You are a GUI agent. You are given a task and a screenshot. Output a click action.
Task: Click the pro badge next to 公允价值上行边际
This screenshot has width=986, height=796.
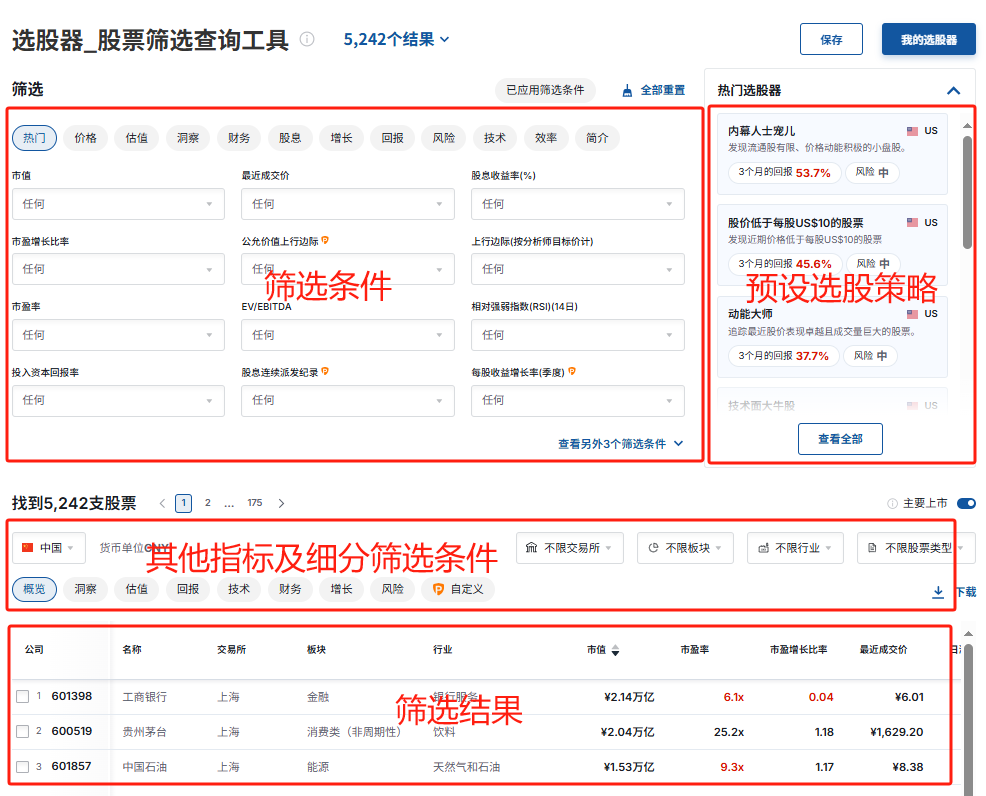click(x=325, y=241)
